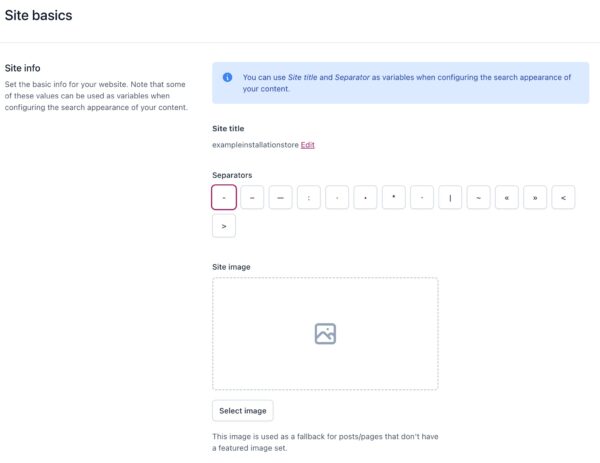The image size is (600, 463).
Task: Choose the bullet separator
Action: coord(366,198)
